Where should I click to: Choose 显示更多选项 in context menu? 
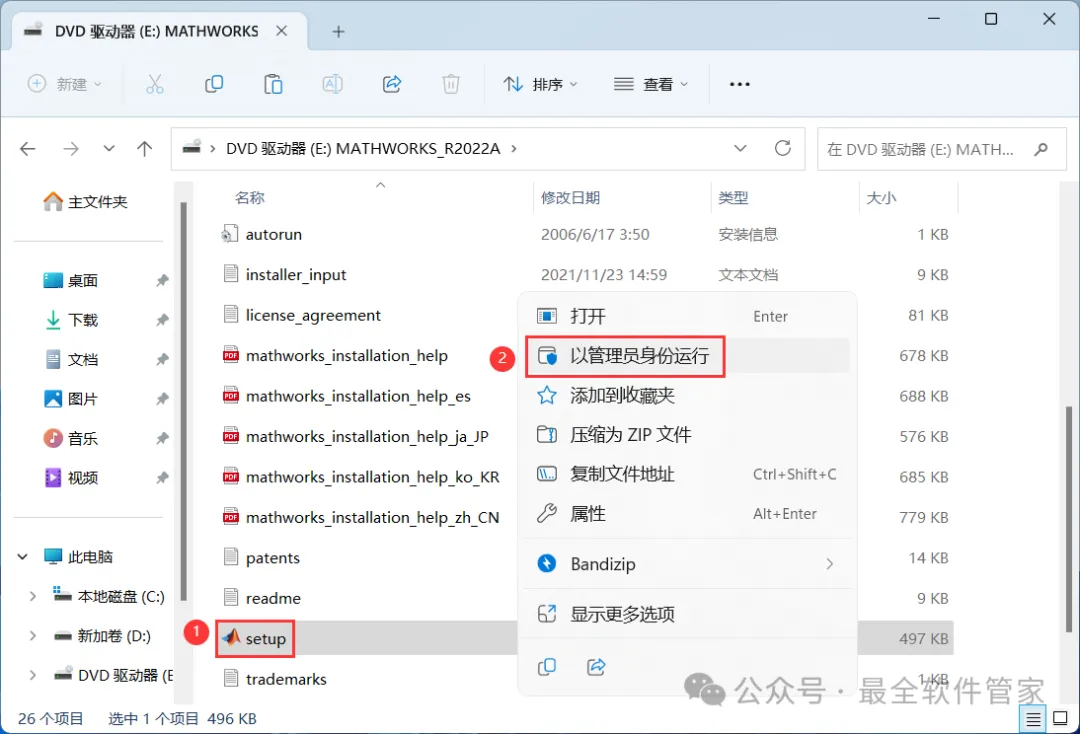point(687,614)
